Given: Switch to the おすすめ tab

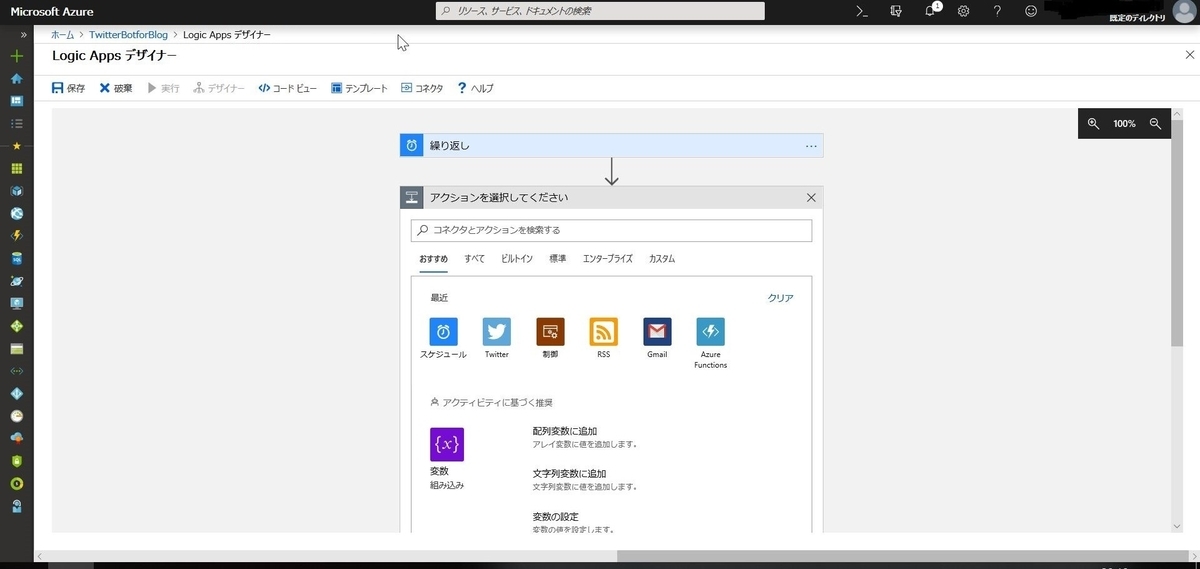Looking at the screenshot, I should (434, 259).
